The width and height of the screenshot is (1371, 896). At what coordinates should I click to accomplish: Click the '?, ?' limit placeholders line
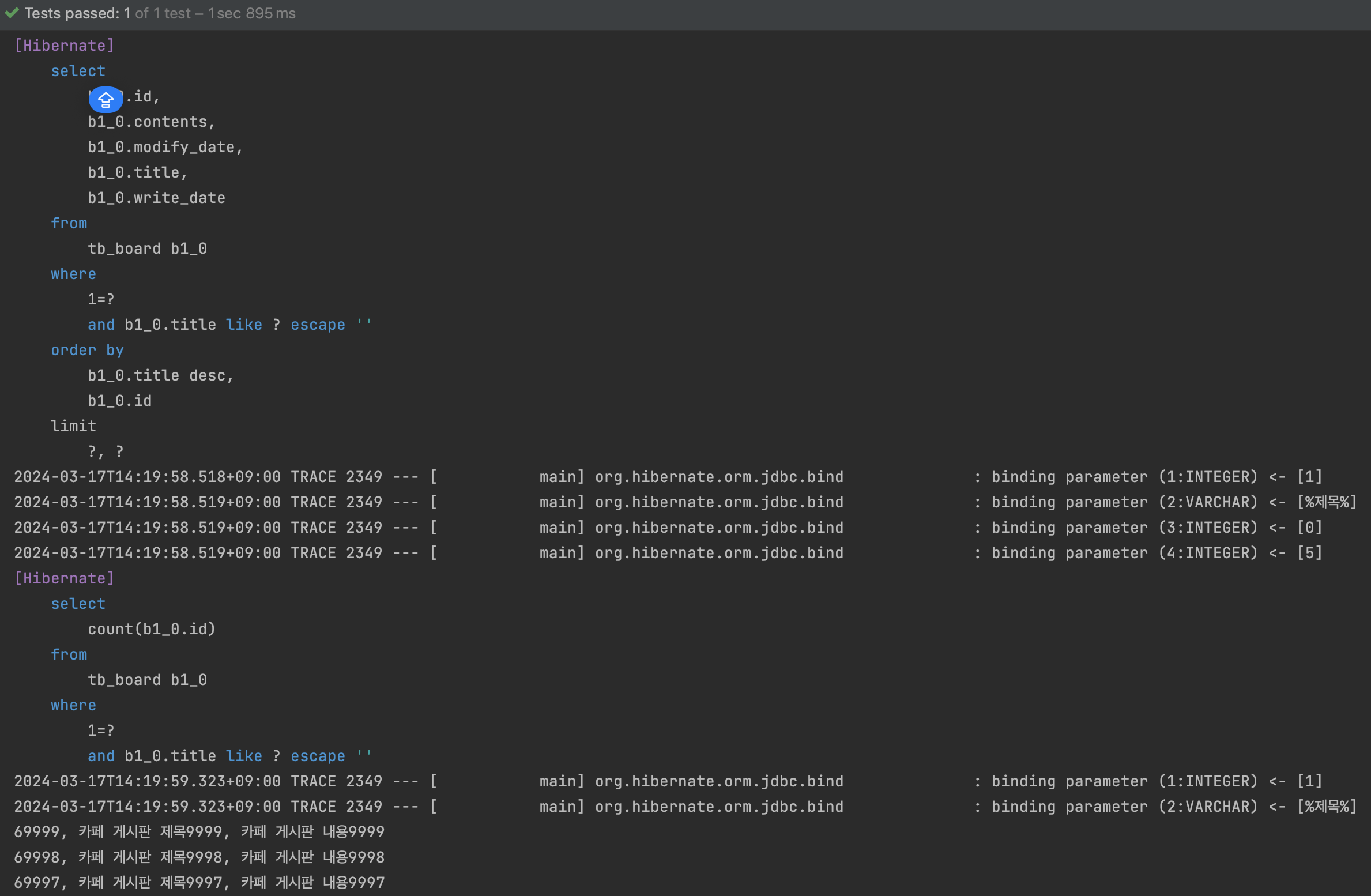coord(106,451)
